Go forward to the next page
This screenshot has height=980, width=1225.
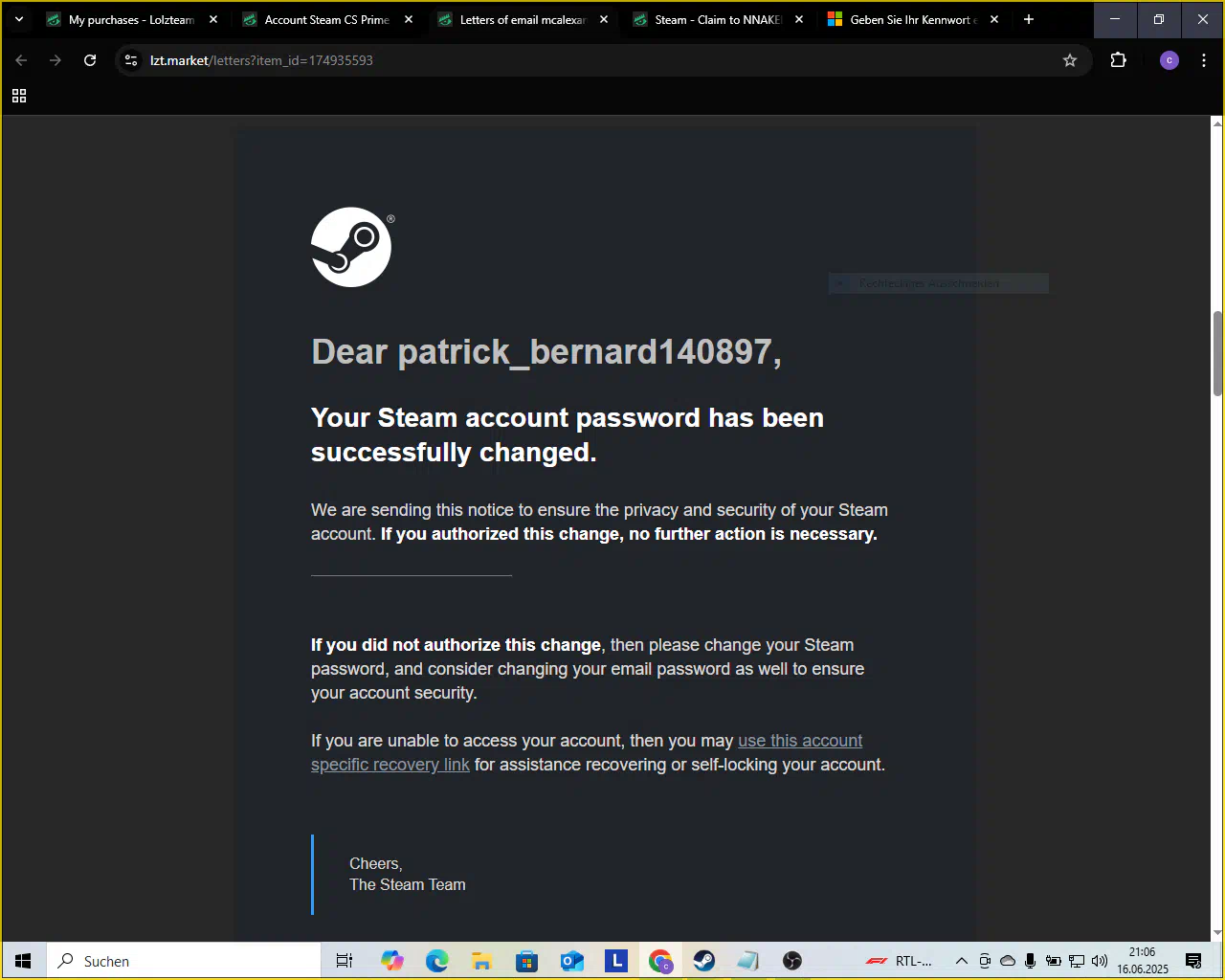point(56,60)
